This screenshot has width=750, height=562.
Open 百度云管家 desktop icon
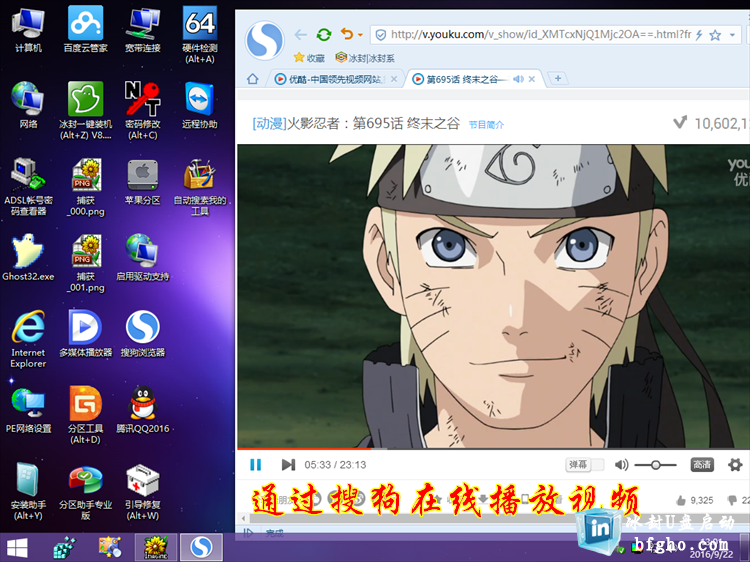(85, 30)
